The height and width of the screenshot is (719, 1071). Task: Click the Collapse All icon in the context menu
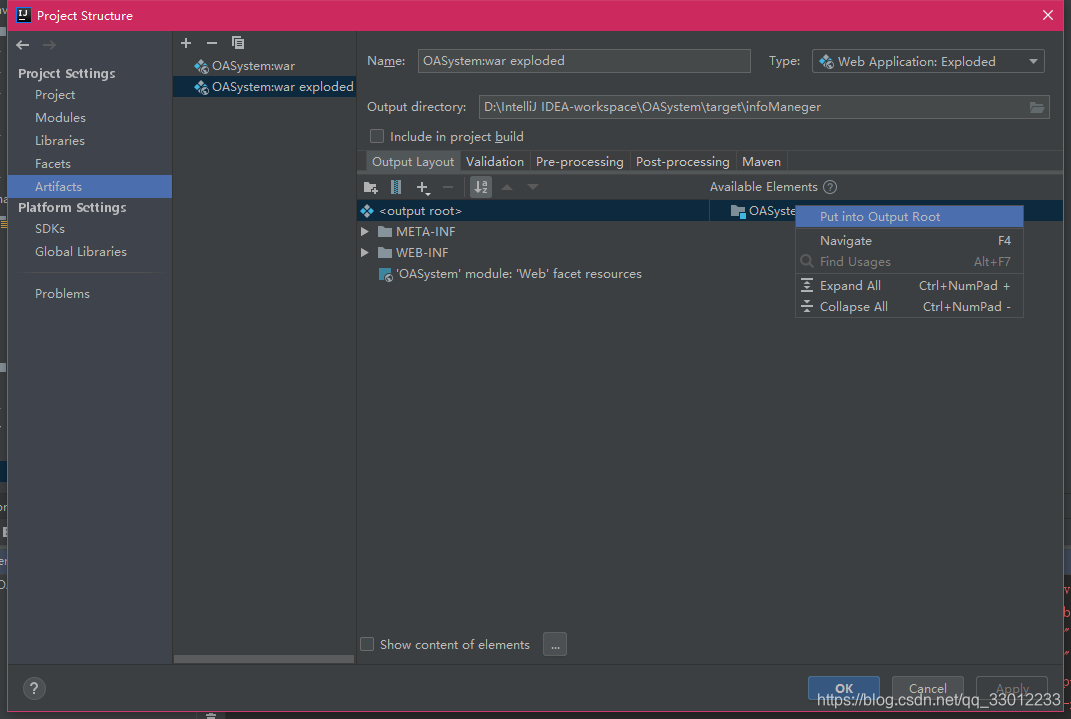807,307
